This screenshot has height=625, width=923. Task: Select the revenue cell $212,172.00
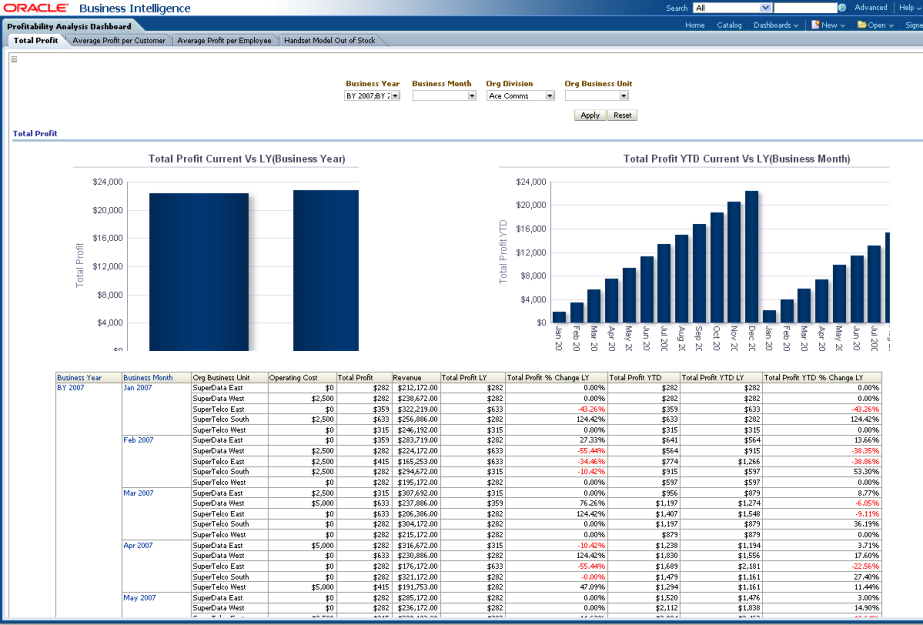click(x=417, y=388)
